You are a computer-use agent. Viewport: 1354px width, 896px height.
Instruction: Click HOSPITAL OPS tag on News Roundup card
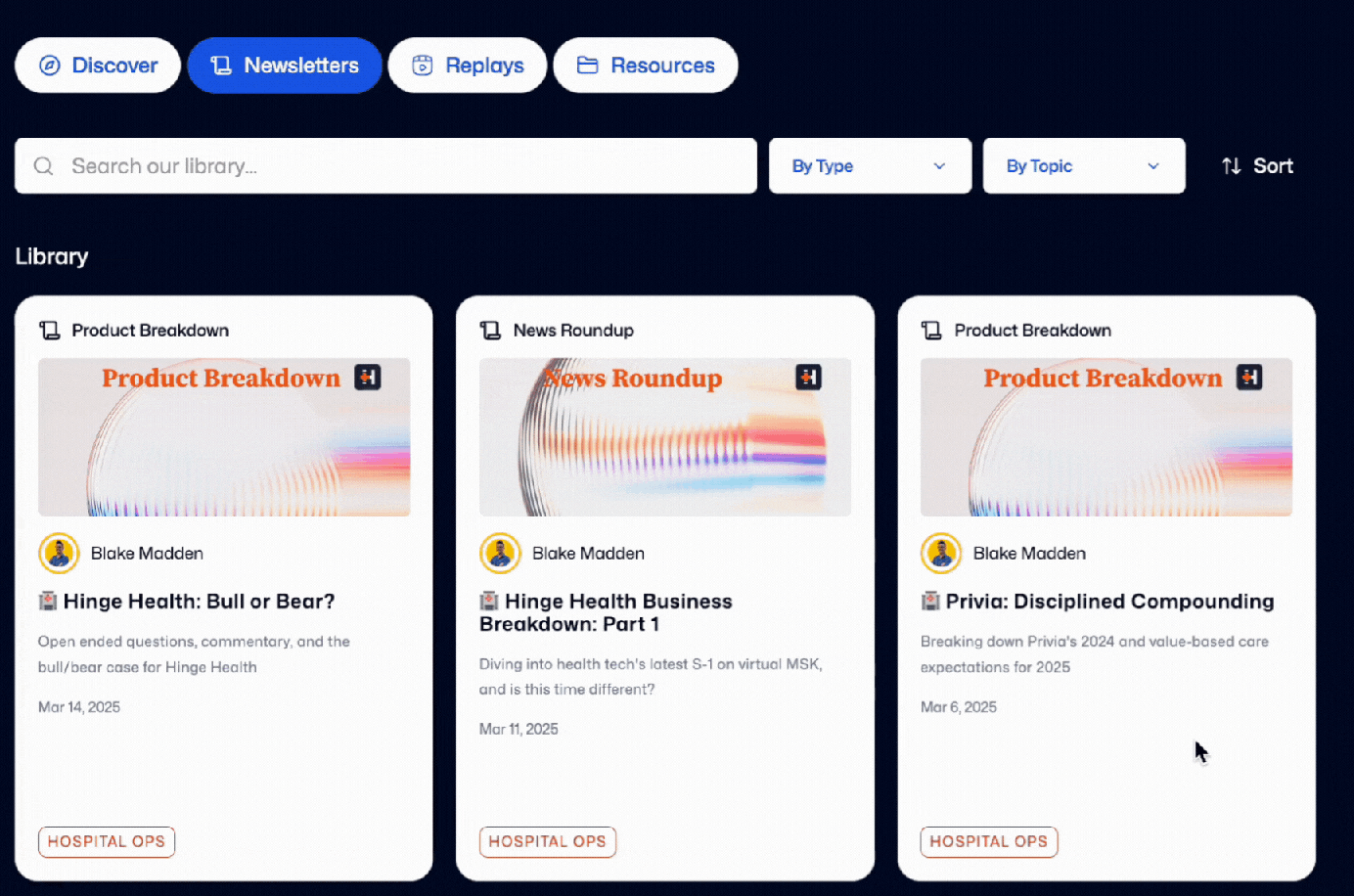click(548, 842)
